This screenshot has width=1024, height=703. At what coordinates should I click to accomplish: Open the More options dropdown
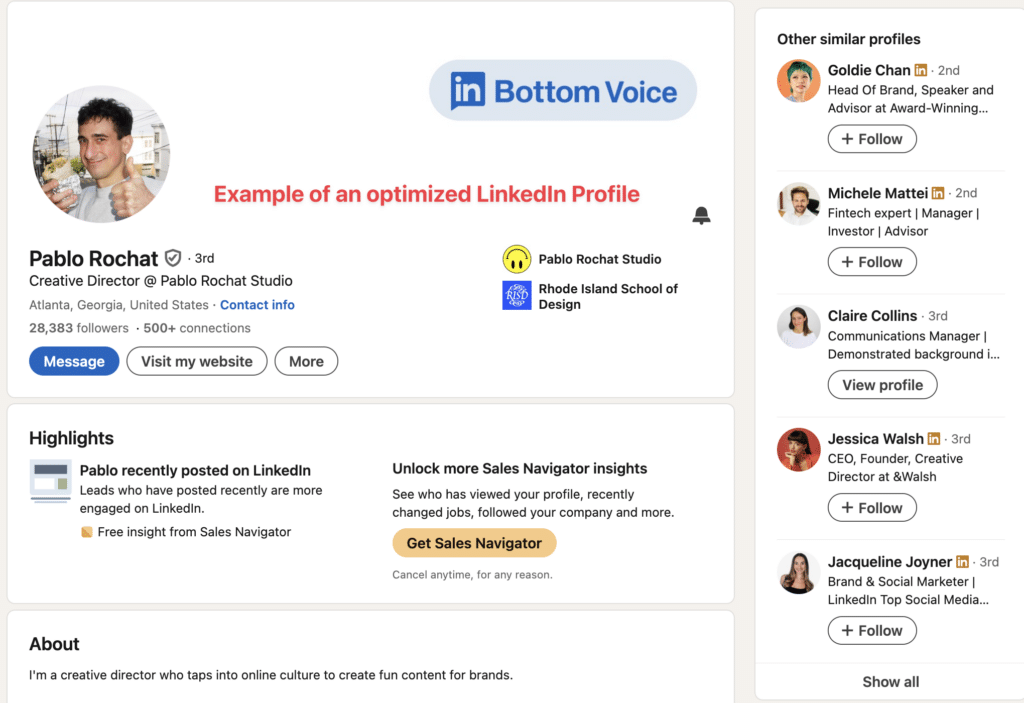[306, 361]
